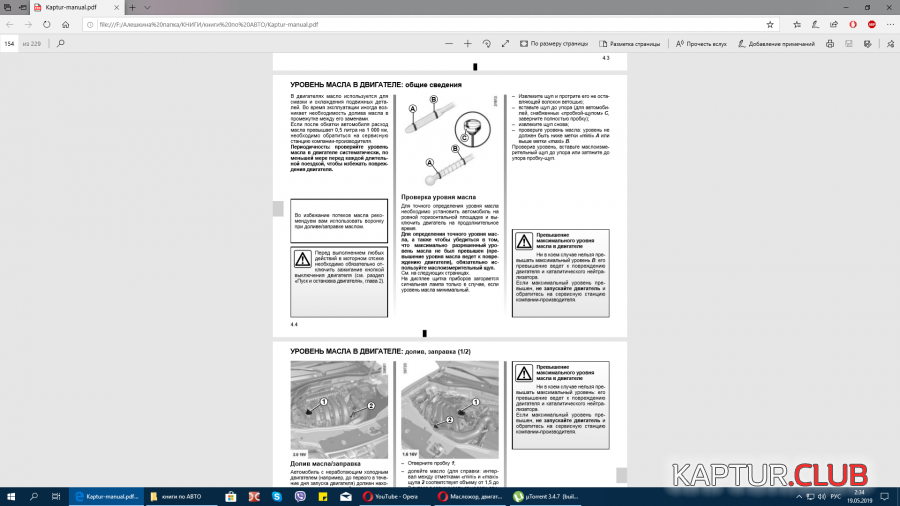
Task: Open the Windows Start menu
Action: pyautogui.click(x=10, y=496)
